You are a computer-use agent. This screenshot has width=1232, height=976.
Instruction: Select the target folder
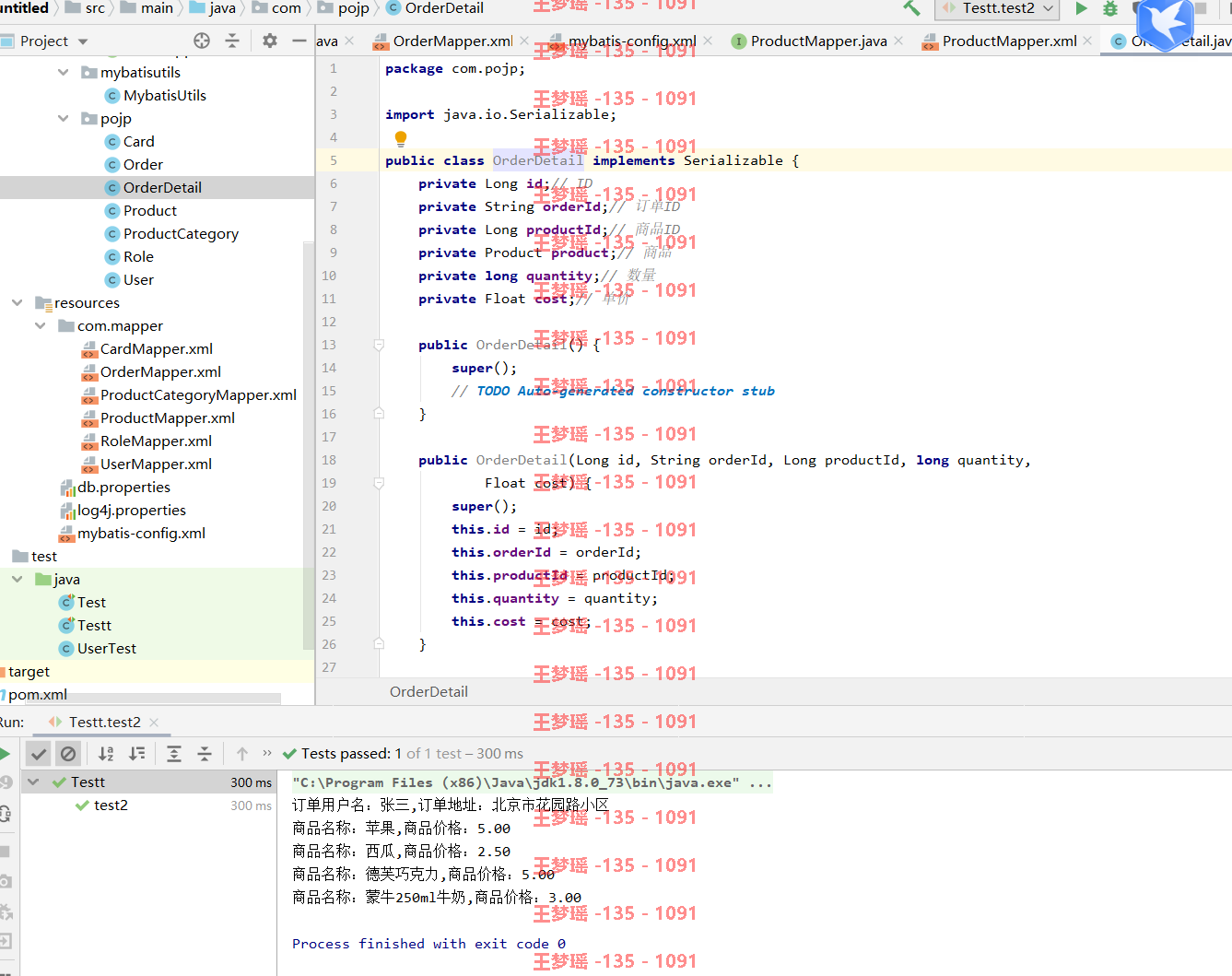[25, 671]
